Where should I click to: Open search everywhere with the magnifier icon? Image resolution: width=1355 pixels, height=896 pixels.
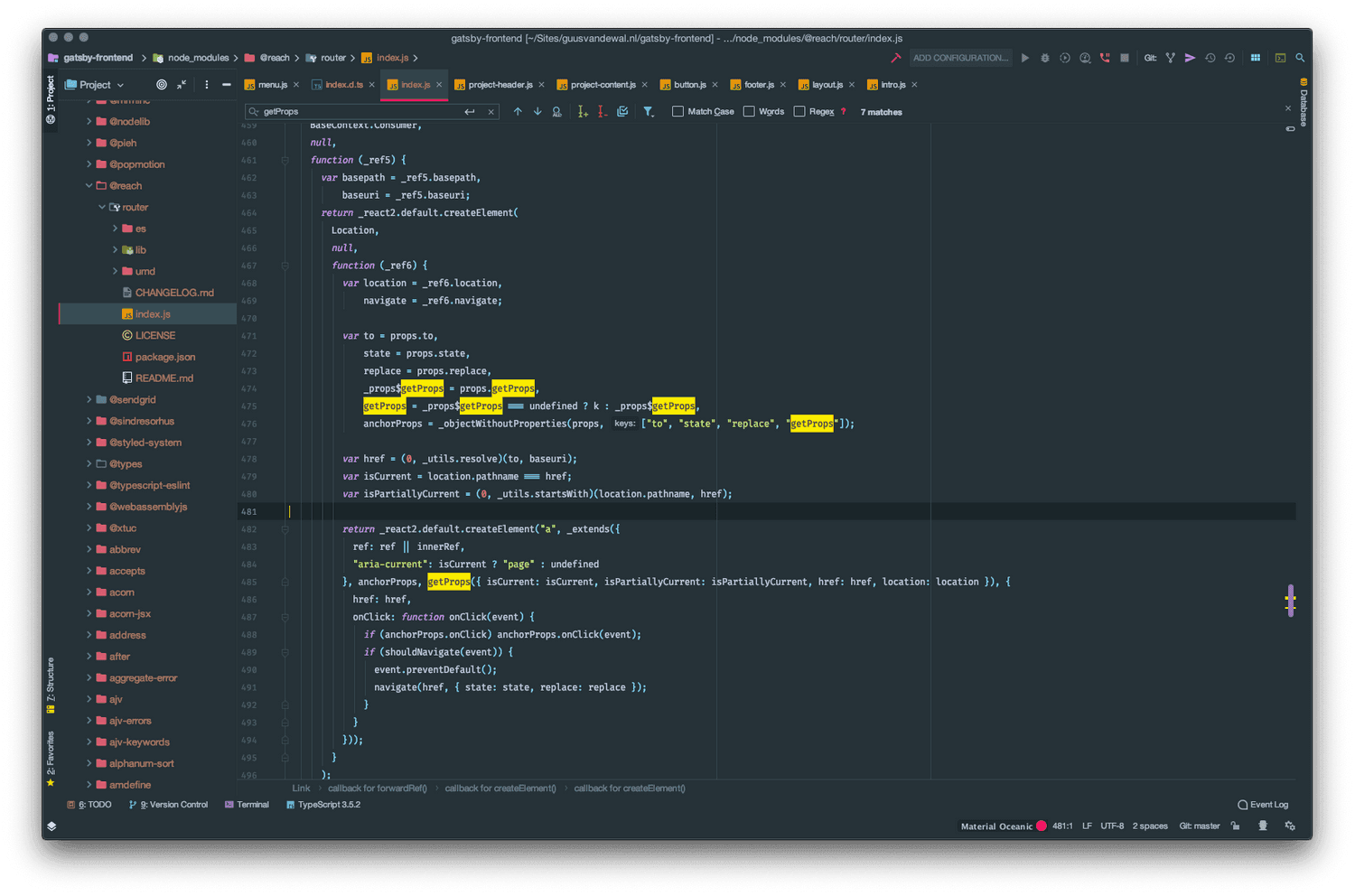coord(1300,57)
